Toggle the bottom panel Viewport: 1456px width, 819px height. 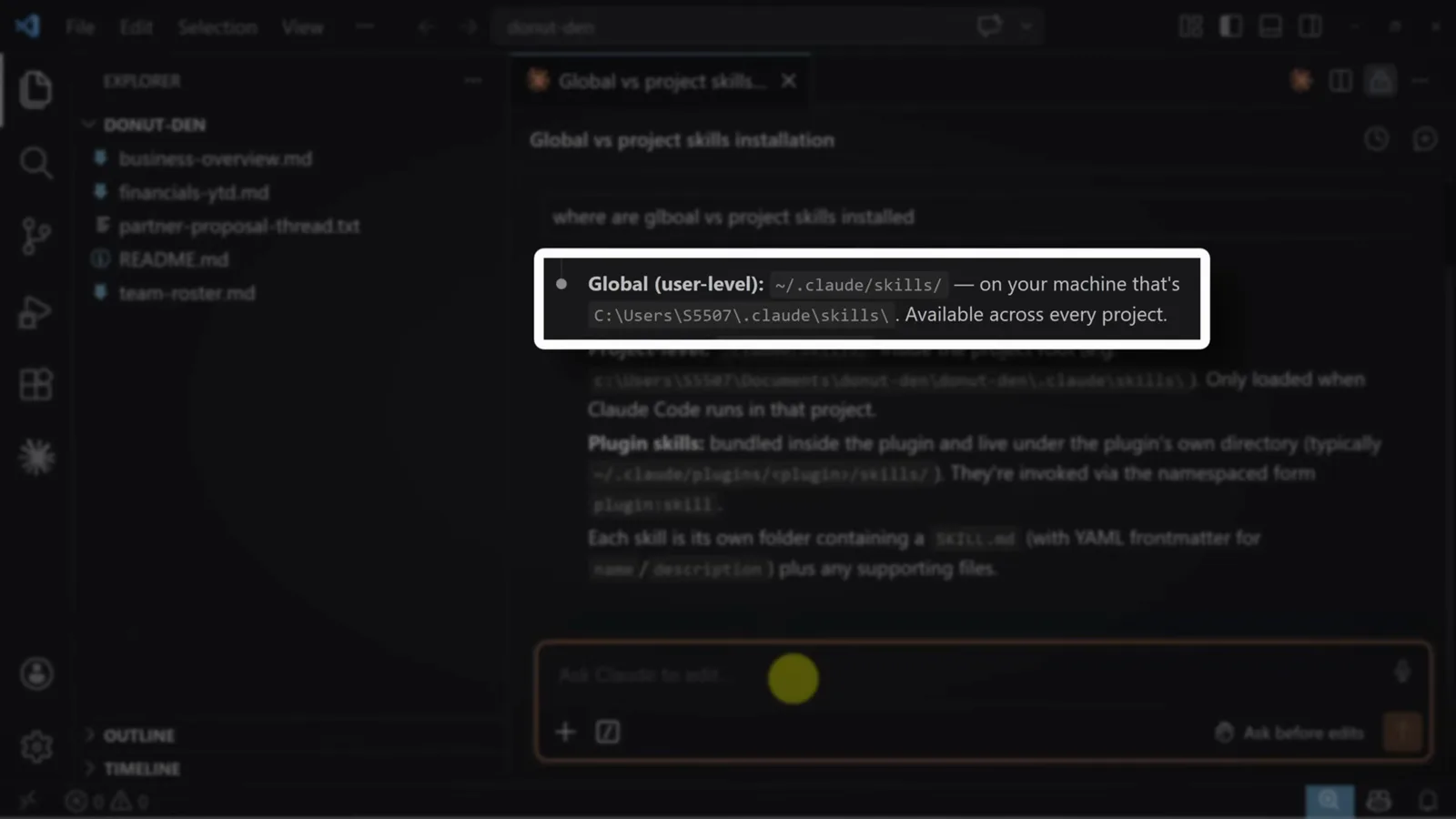click(1270, 26)
